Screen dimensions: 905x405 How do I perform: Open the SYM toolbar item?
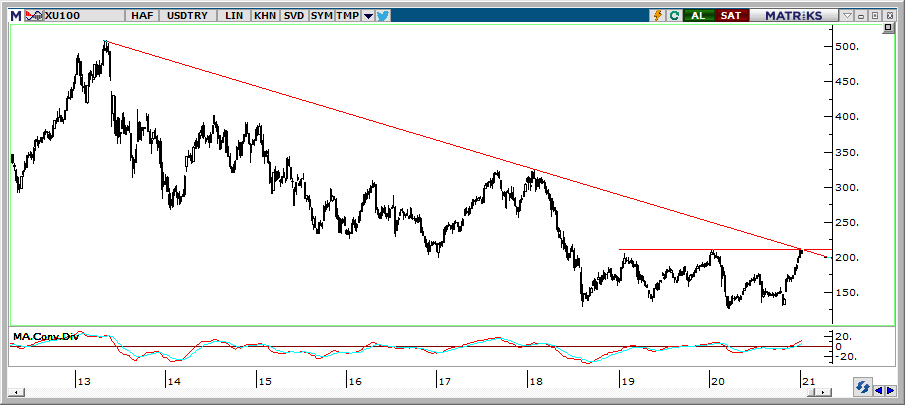[x=321, y=16]
